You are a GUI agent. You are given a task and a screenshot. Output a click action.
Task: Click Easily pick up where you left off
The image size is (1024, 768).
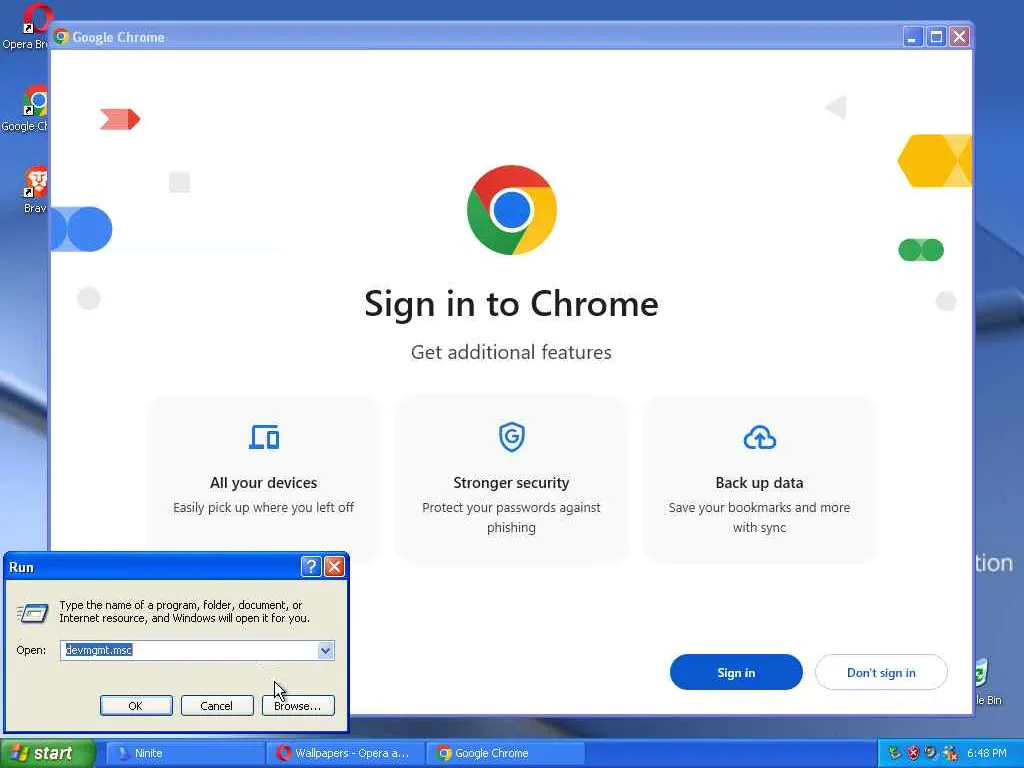click(264, 507)
